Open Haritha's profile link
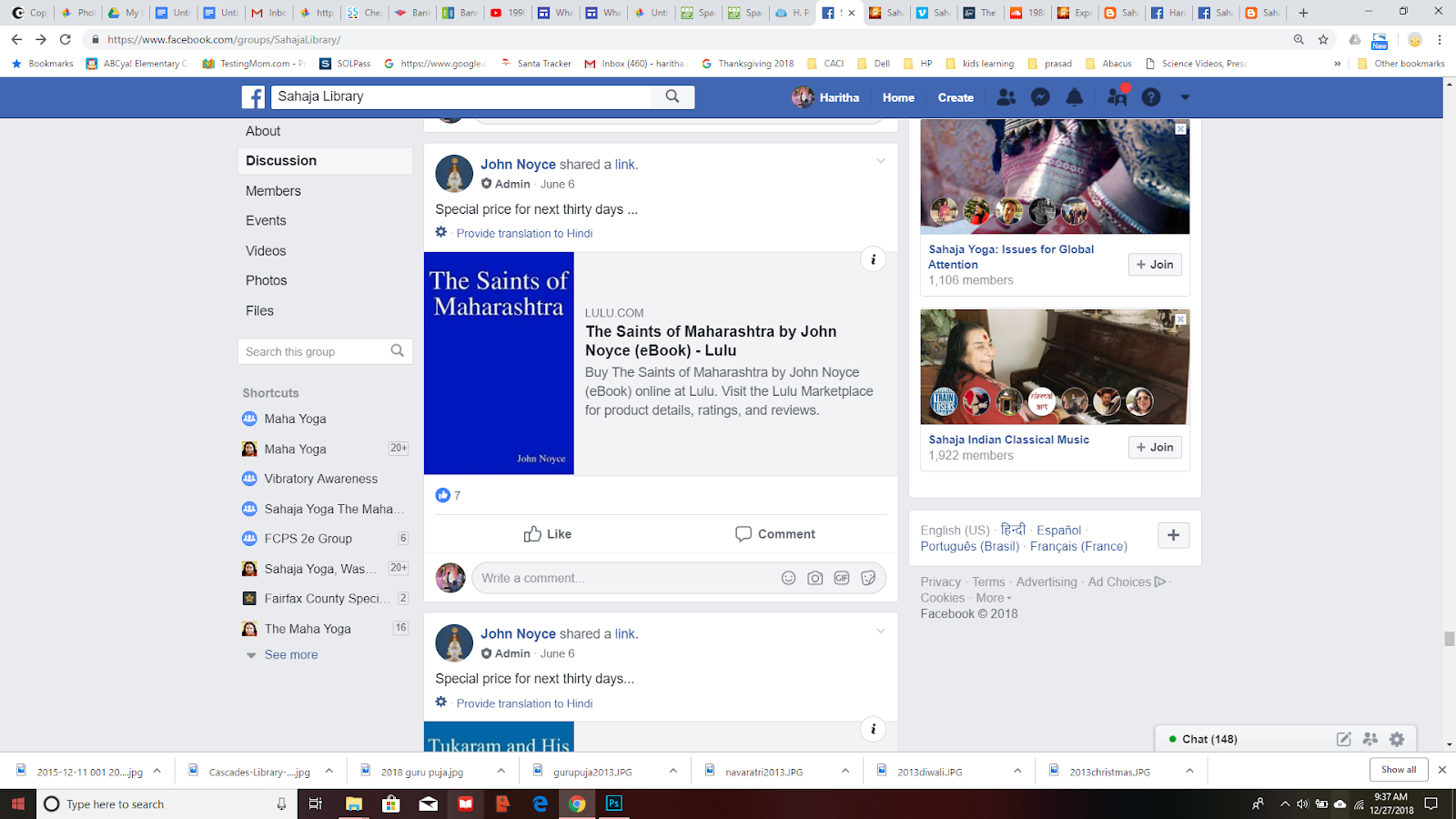 [825, 97]
